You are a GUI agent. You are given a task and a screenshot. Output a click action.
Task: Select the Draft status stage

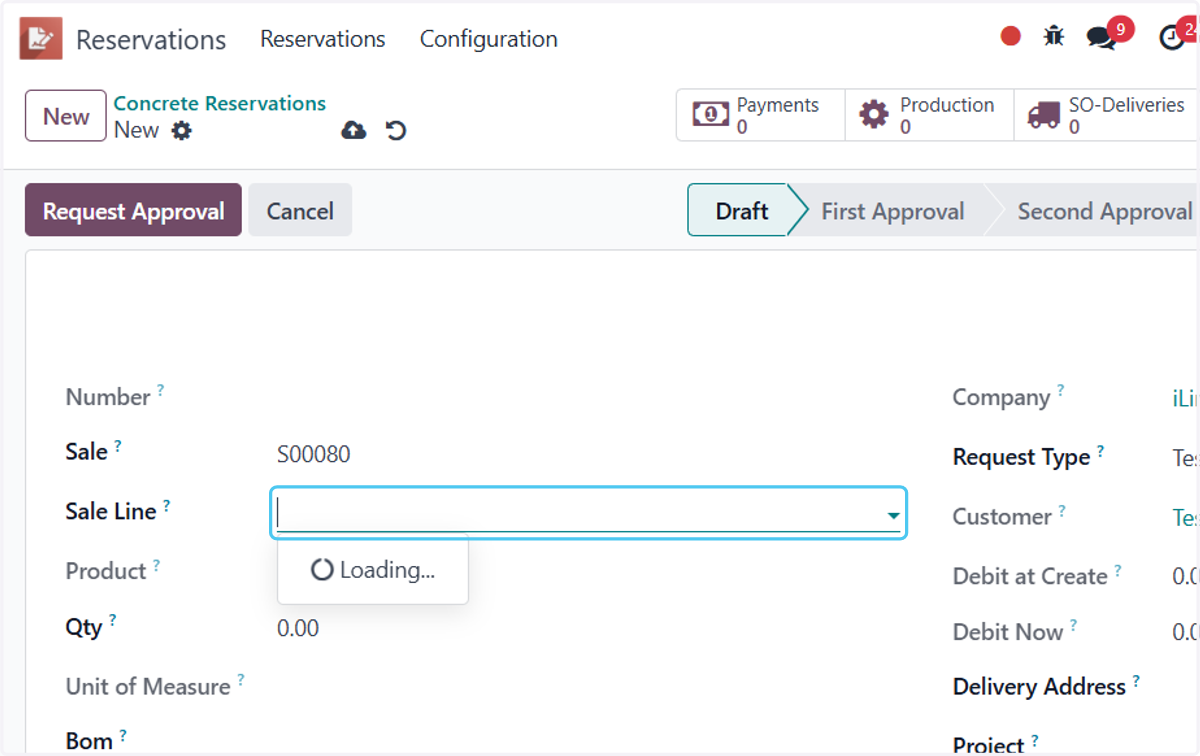[742, 211]
